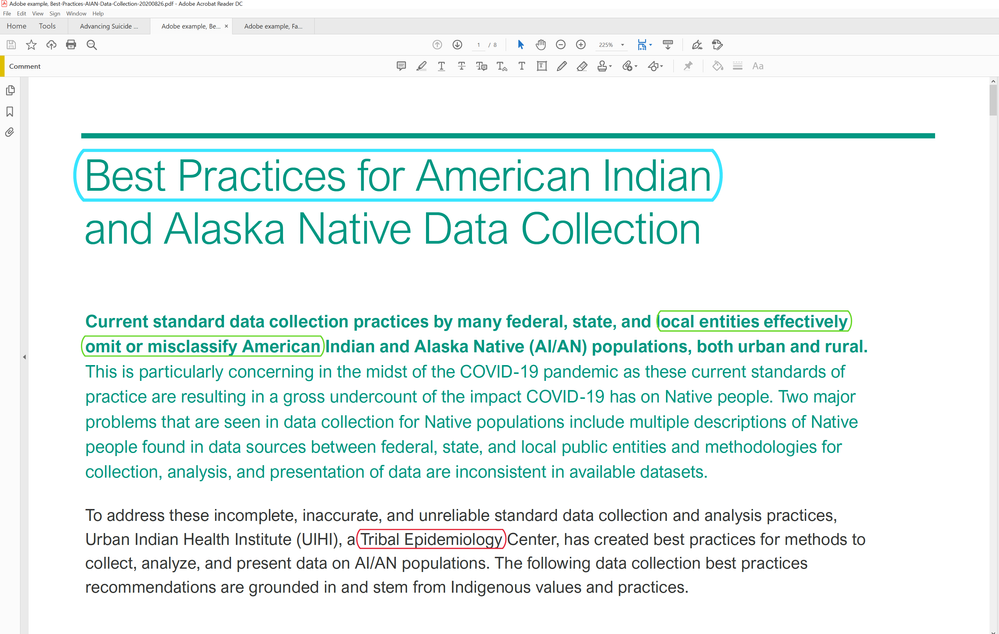Select the Replace text note tool
The image size is (999, 634).
[482, 66]
